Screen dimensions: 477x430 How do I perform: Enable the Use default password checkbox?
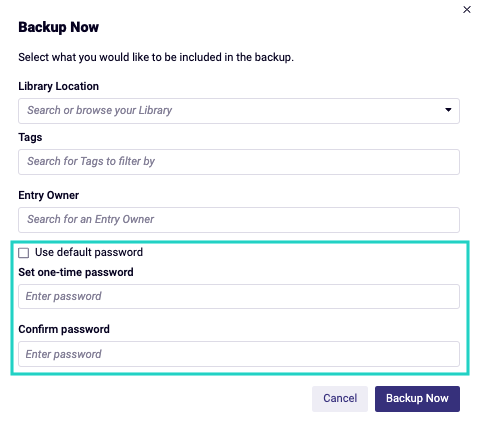[x=23, y=253]
